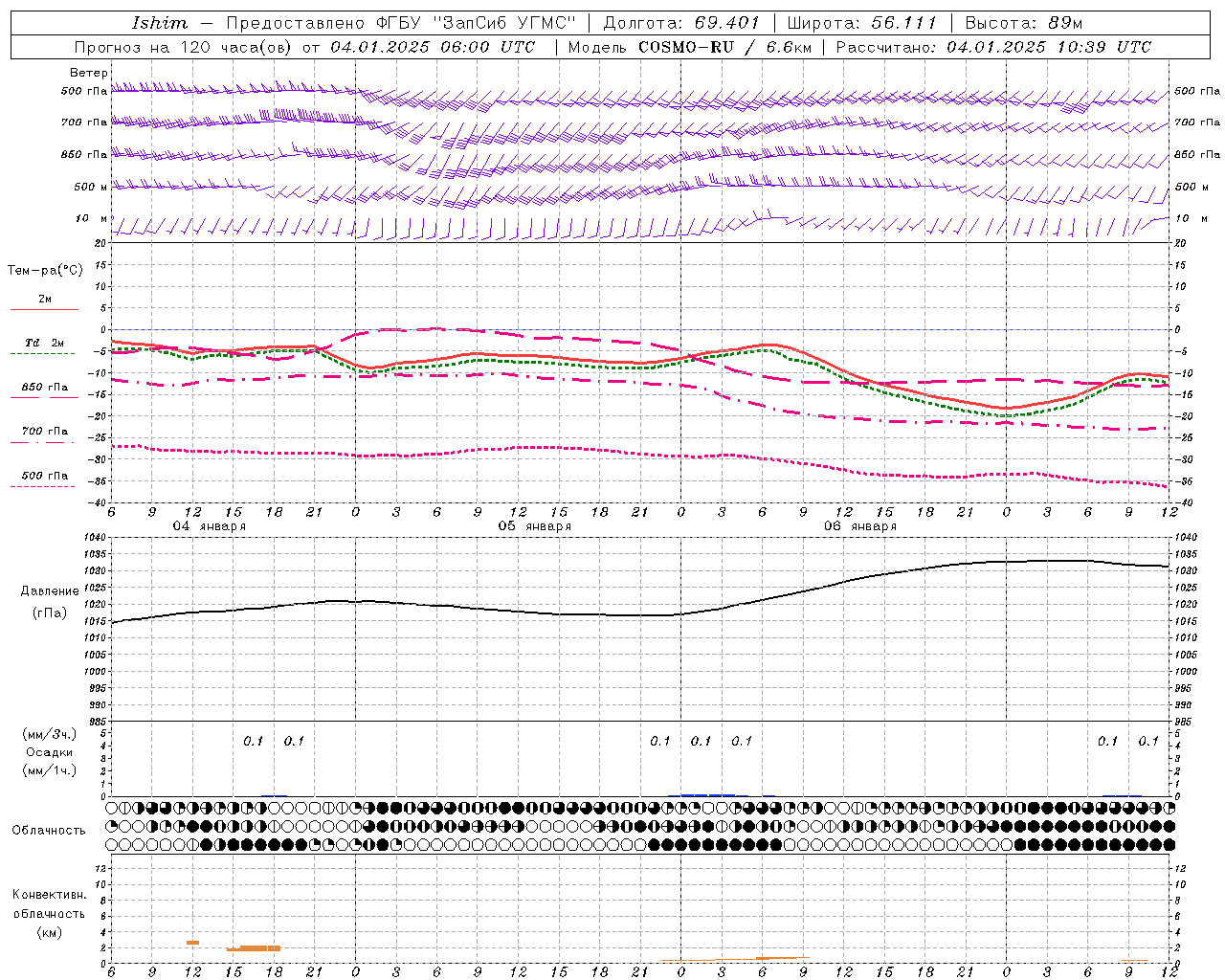Click the "Долгота: 69.401" header field

click(680, 23)
